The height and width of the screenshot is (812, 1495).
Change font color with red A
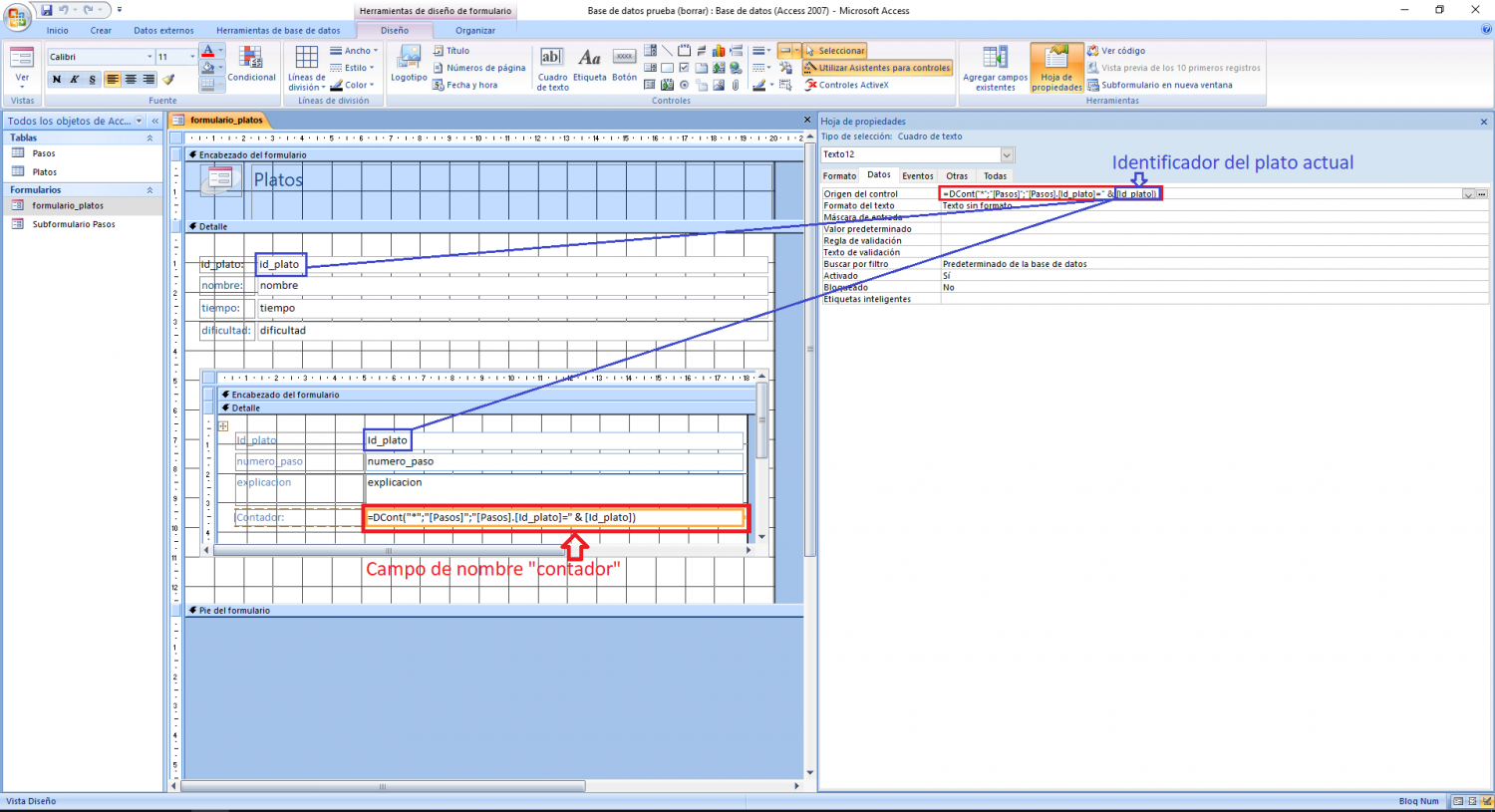[x=207, y=51]
